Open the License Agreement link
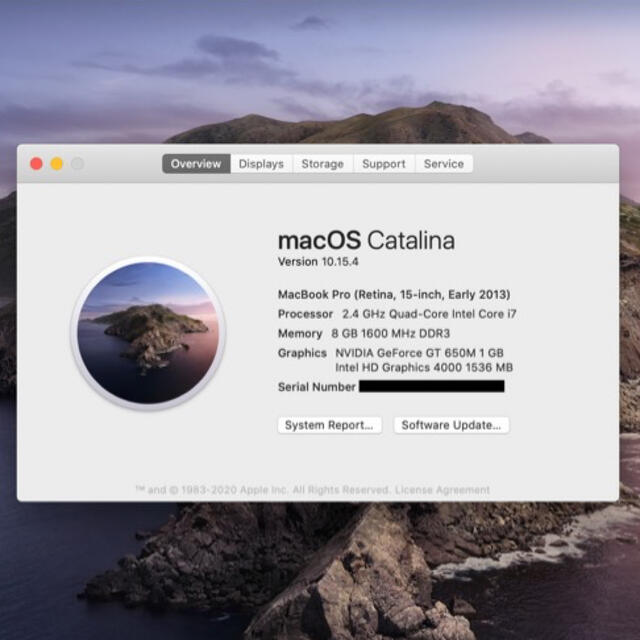This screenshot has width=640, height=640. (442, 489)
